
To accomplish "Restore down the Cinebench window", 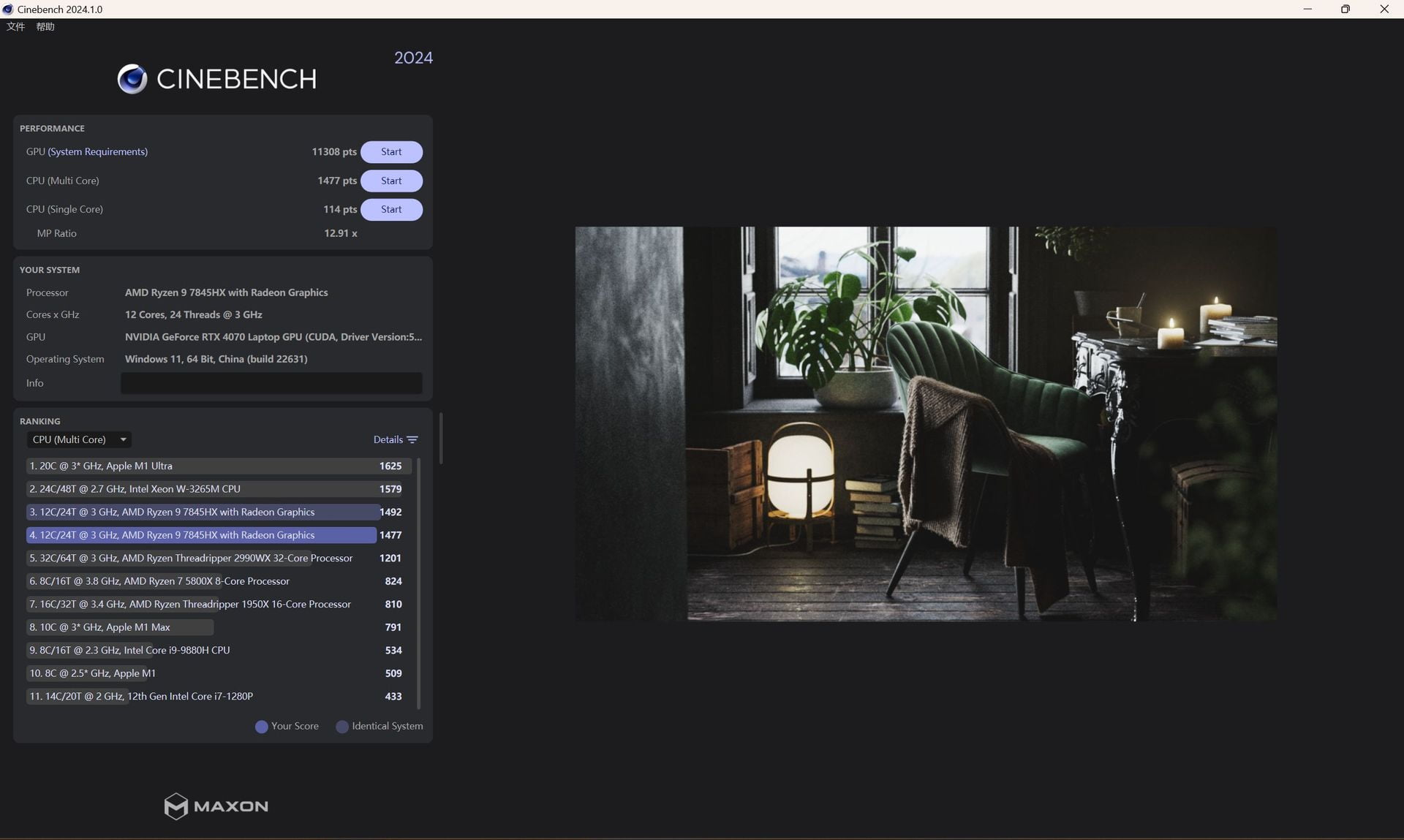I will tap(1345, 9).
